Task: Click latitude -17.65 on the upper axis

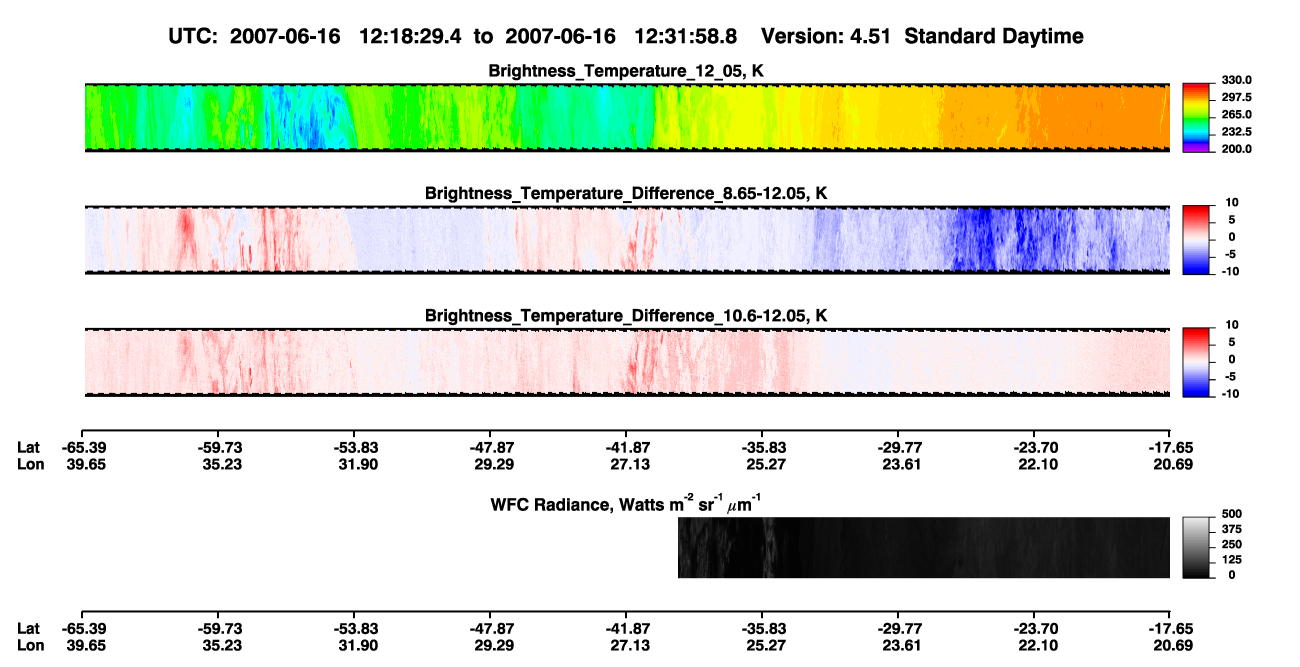Action: (1170, 447)
